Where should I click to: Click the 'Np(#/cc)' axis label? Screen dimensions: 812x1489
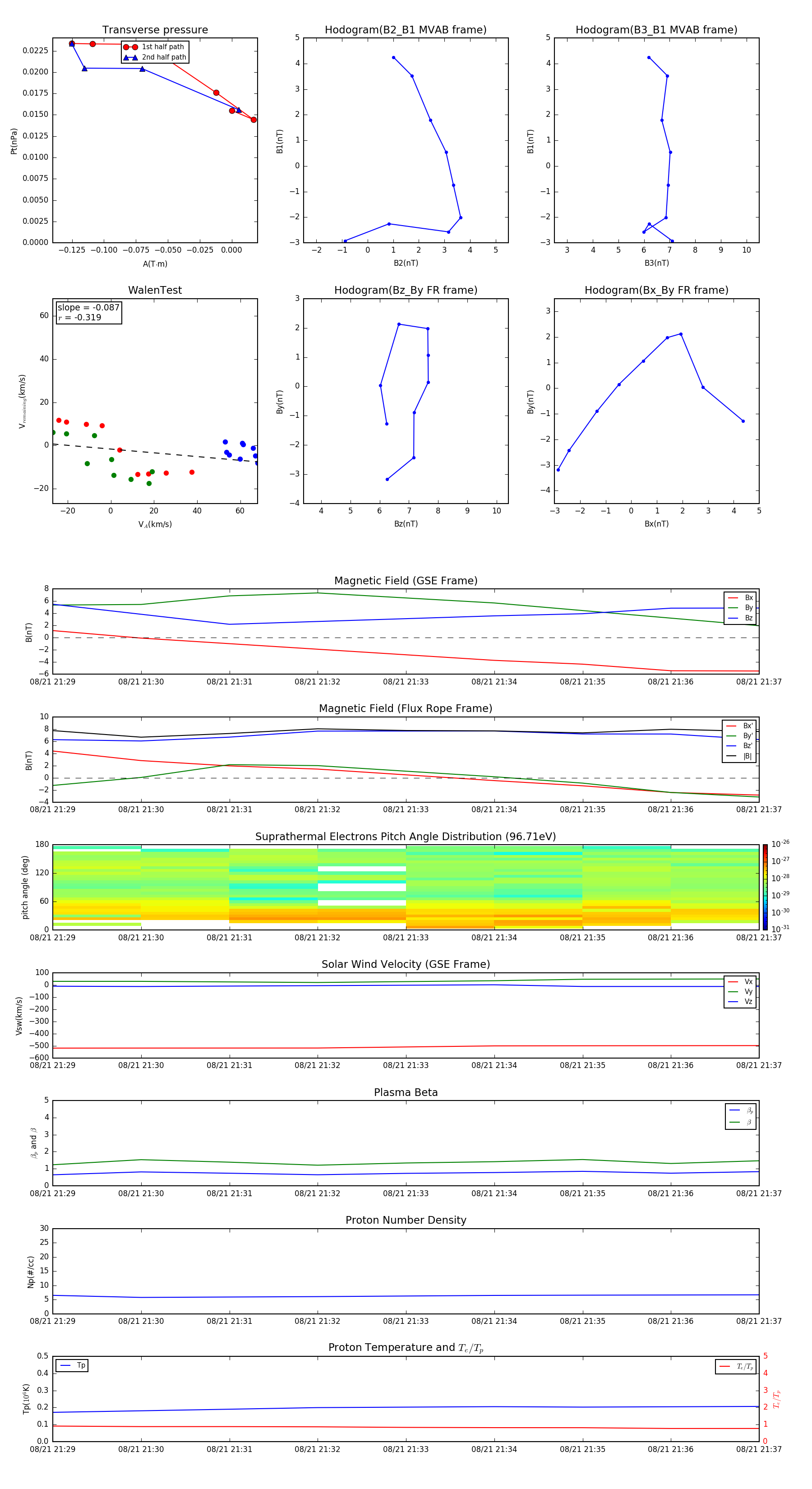31,1272
